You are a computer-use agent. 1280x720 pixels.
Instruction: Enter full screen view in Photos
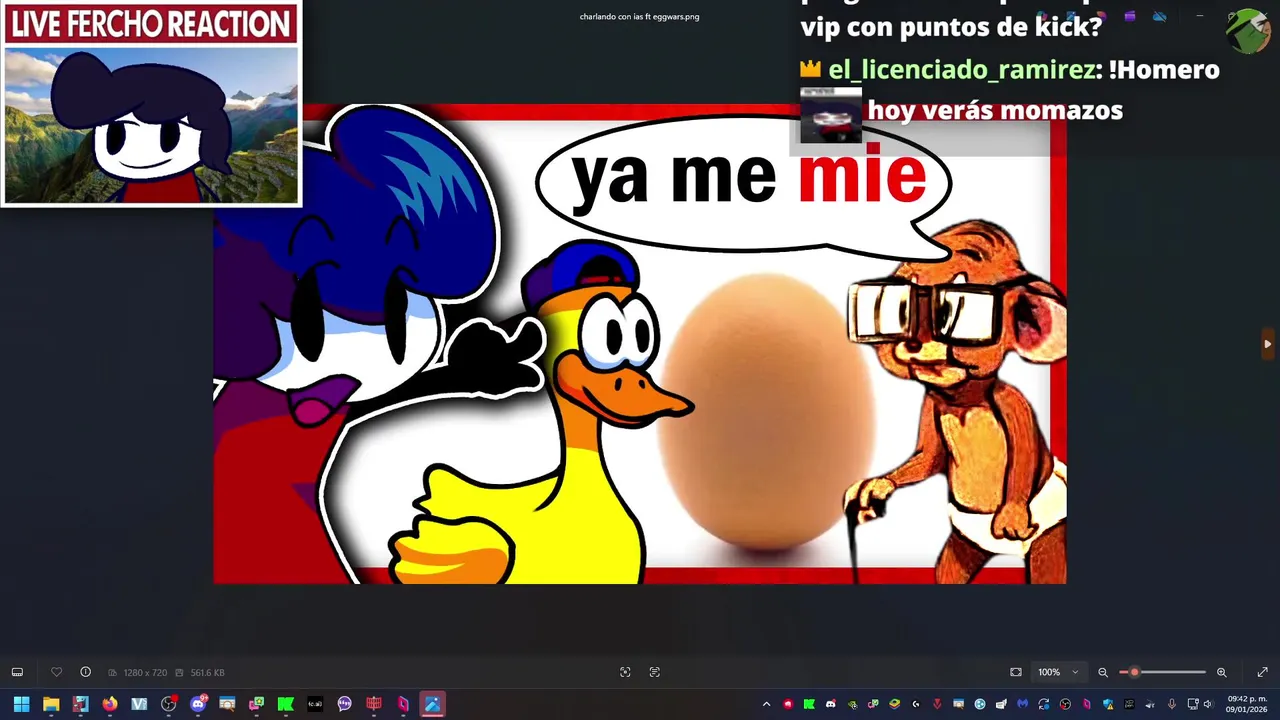point(1262,672)
